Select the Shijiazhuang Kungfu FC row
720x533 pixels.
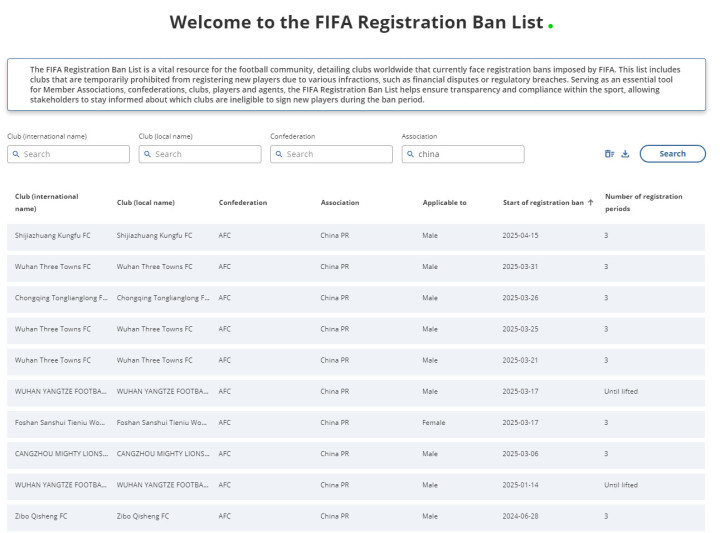click(356, 237)
